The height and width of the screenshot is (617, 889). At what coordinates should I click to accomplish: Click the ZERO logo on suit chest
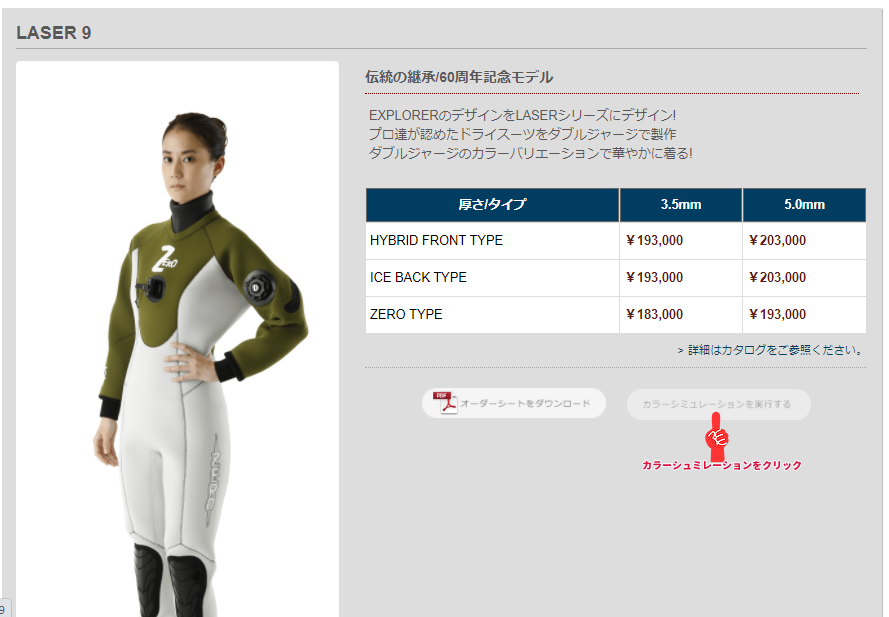click(x=164, y=259)
